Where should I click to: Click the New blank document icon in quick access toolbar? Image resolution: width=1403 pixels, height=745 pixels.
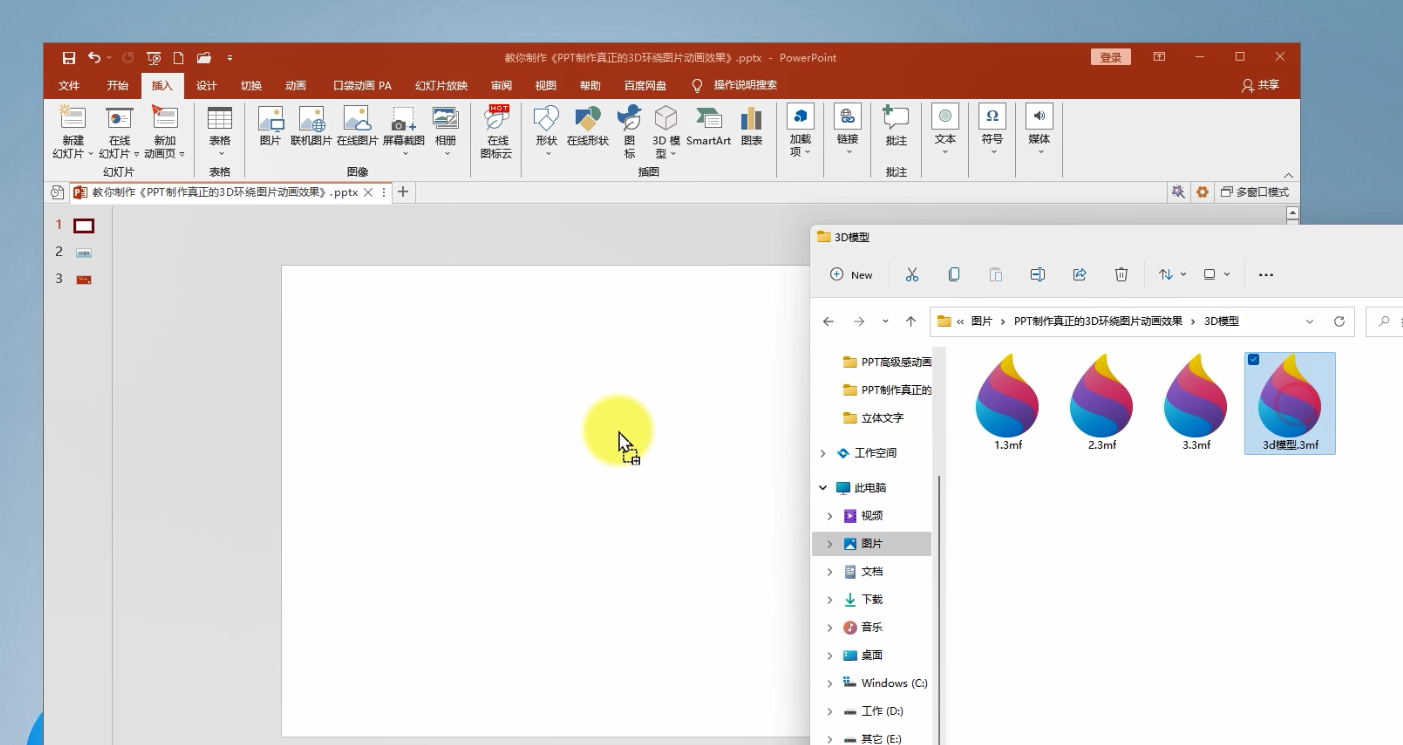coord(178,58)
